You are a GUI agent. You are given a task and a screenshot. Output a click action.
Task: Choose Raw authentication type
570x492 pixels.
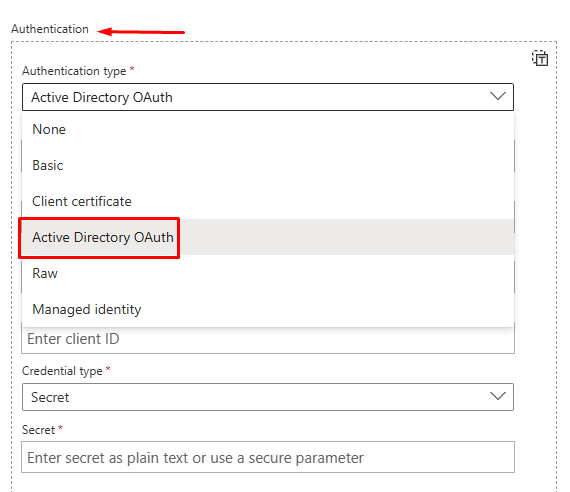click(x=268, y=273)
